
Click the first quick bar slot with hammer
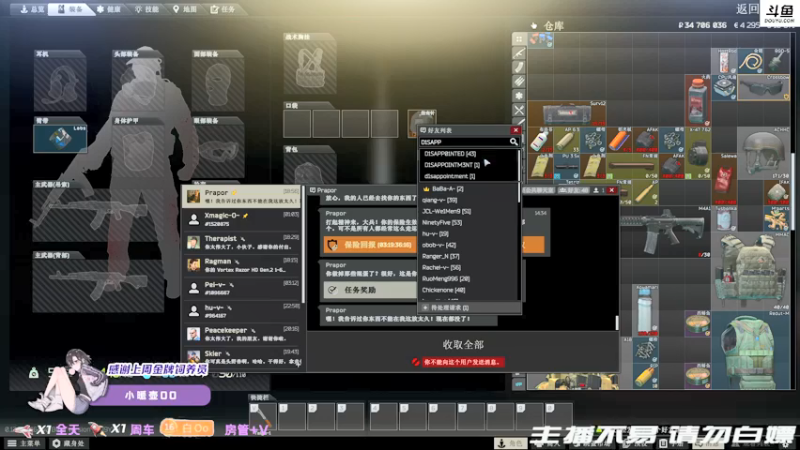(x=262, y=416)
